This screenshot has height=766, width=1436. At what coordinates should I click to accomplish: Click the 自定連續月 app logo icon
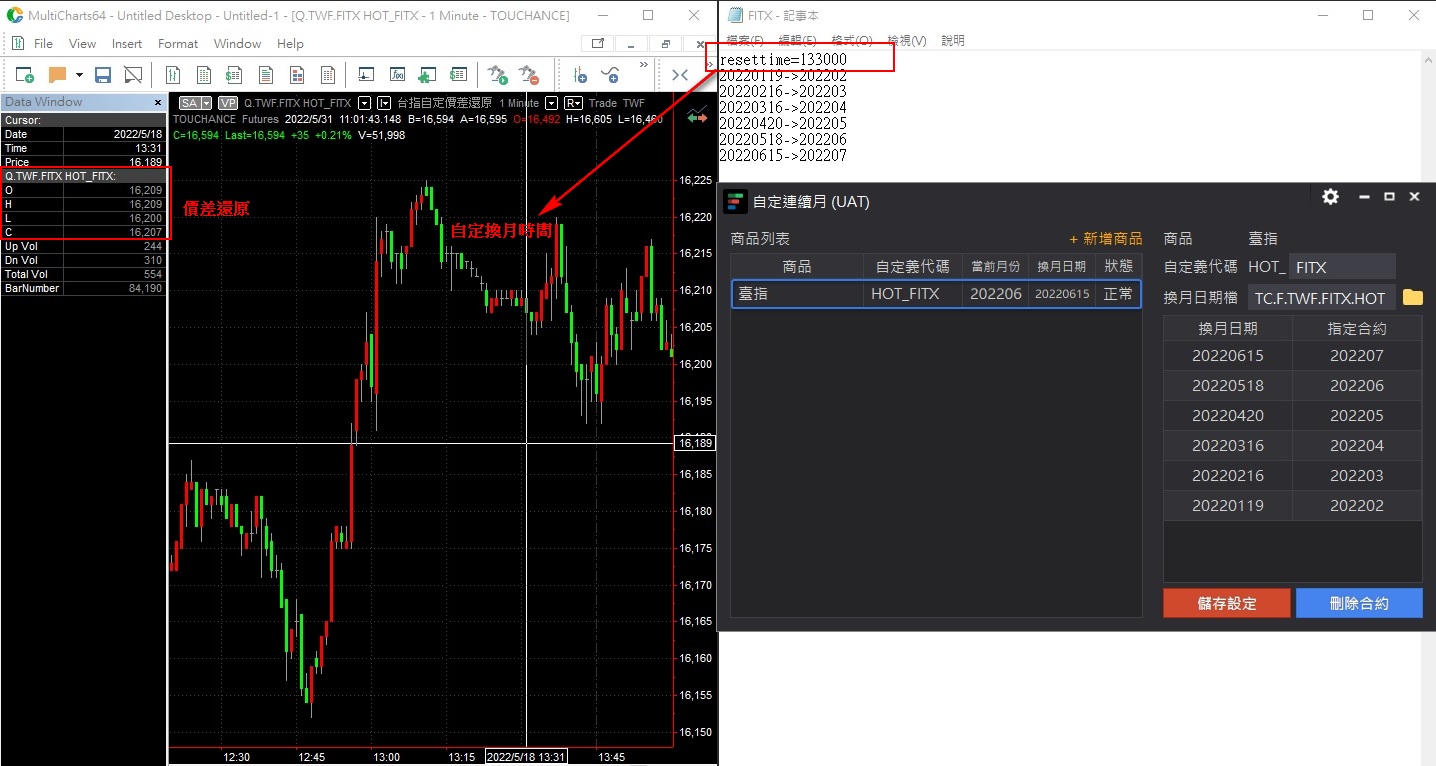735,200
